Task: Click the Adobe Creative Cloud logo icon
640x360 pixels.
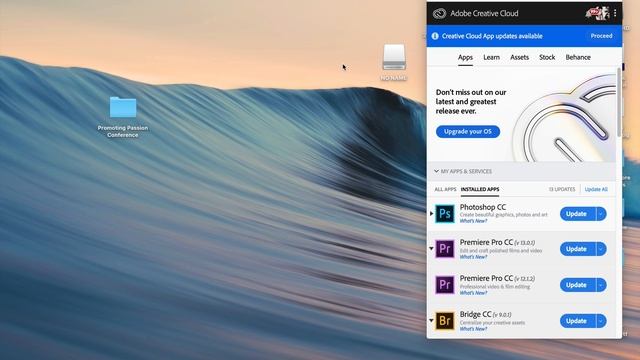Action: (439, 13)
